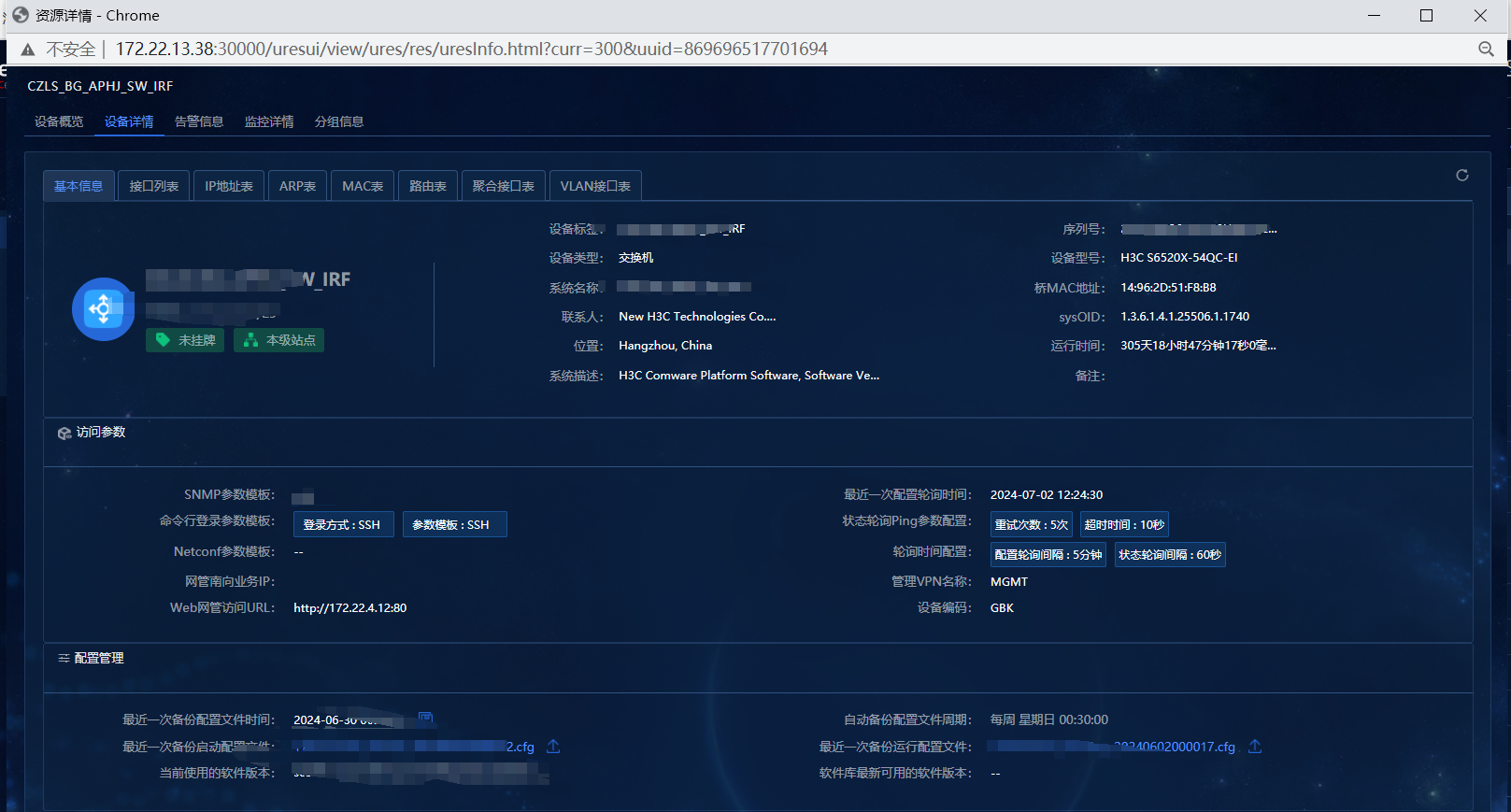The image size is (1511, 812).
Task: Click contact New H3C Technologies Co....
Action: point(697,316)
